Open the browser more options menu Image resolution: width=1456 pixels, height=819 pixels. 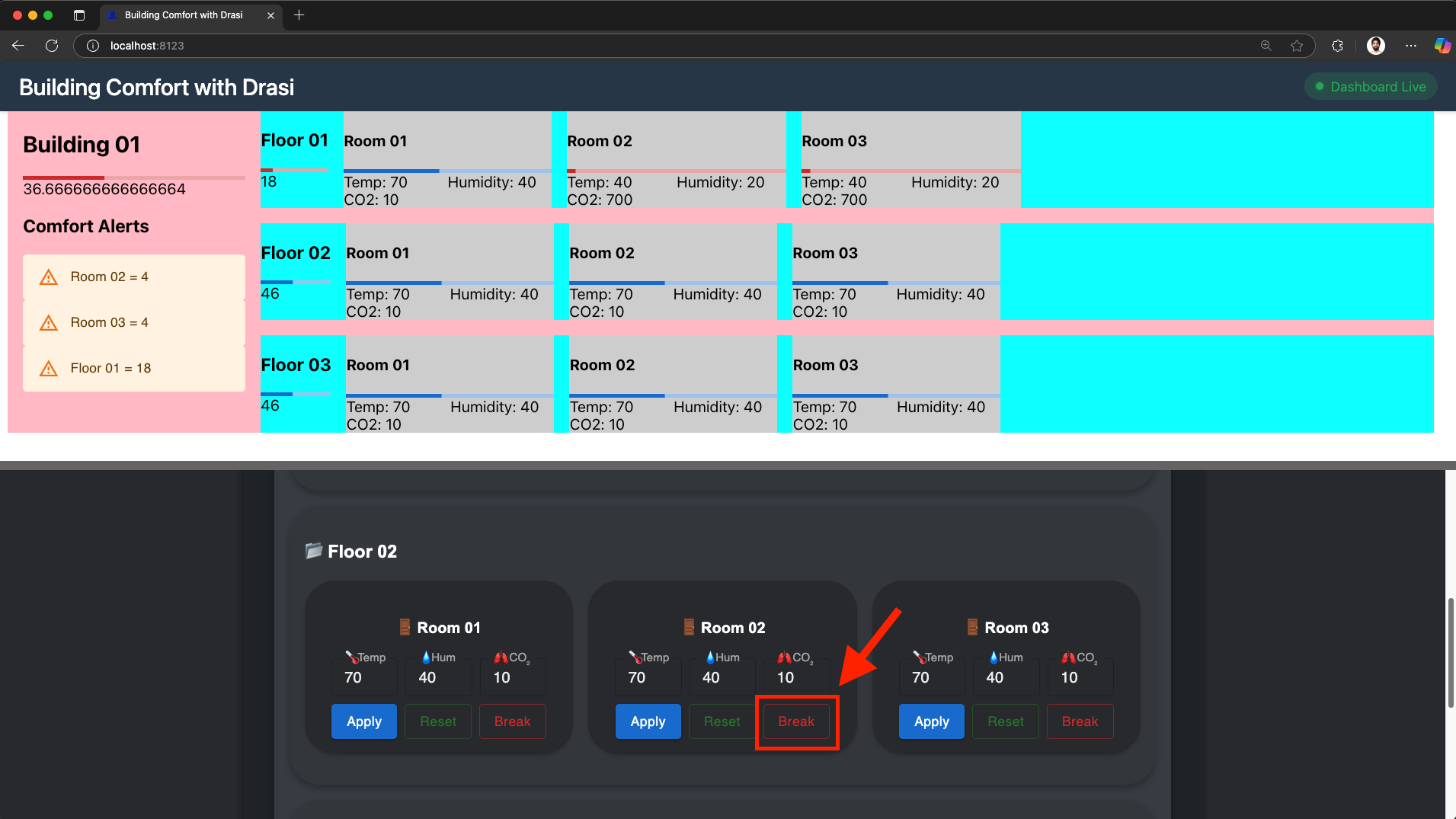point(1410,46)
